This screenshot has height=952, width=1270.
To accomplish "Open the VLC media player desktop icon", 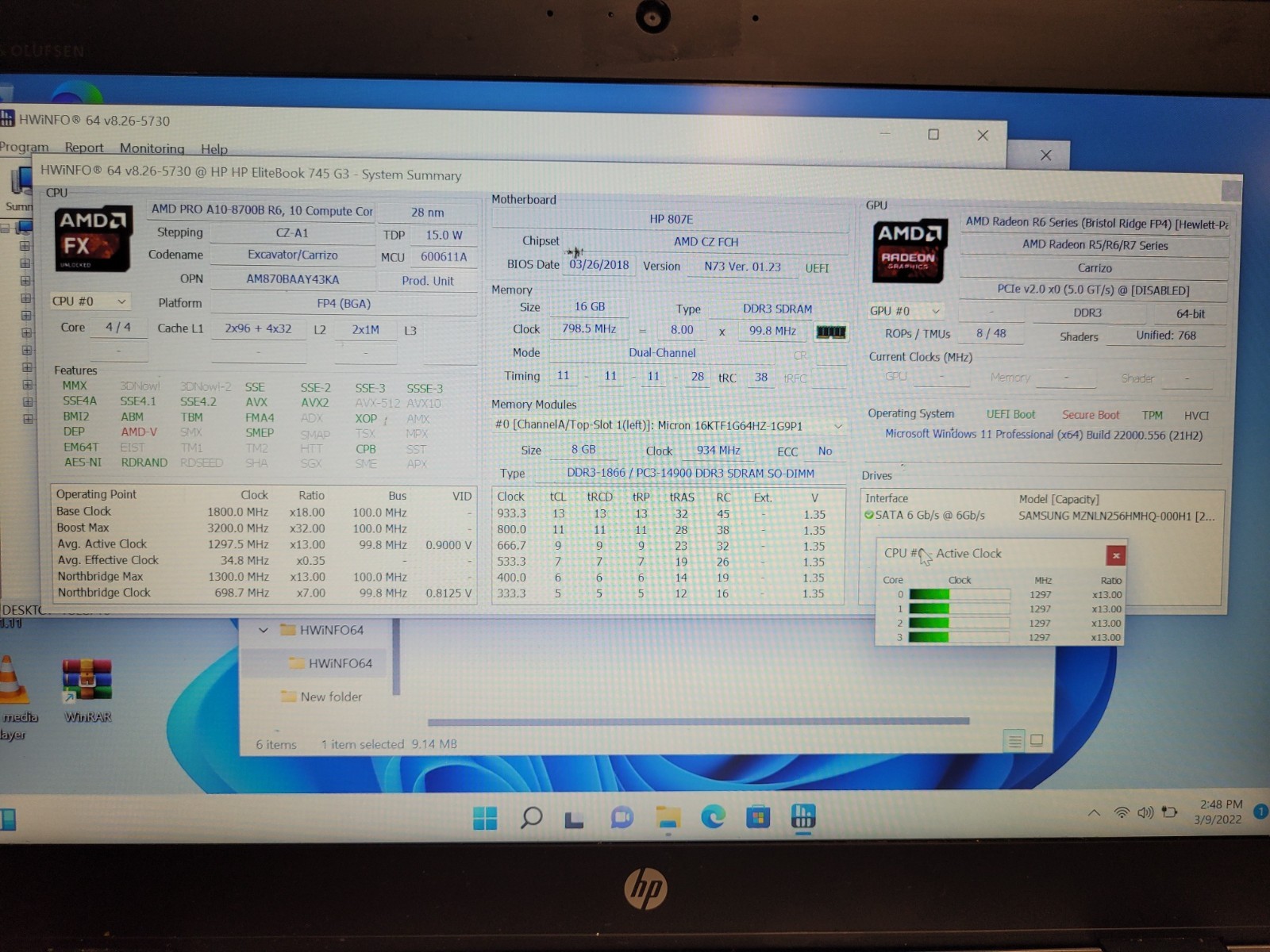I will tap(14, 698).
